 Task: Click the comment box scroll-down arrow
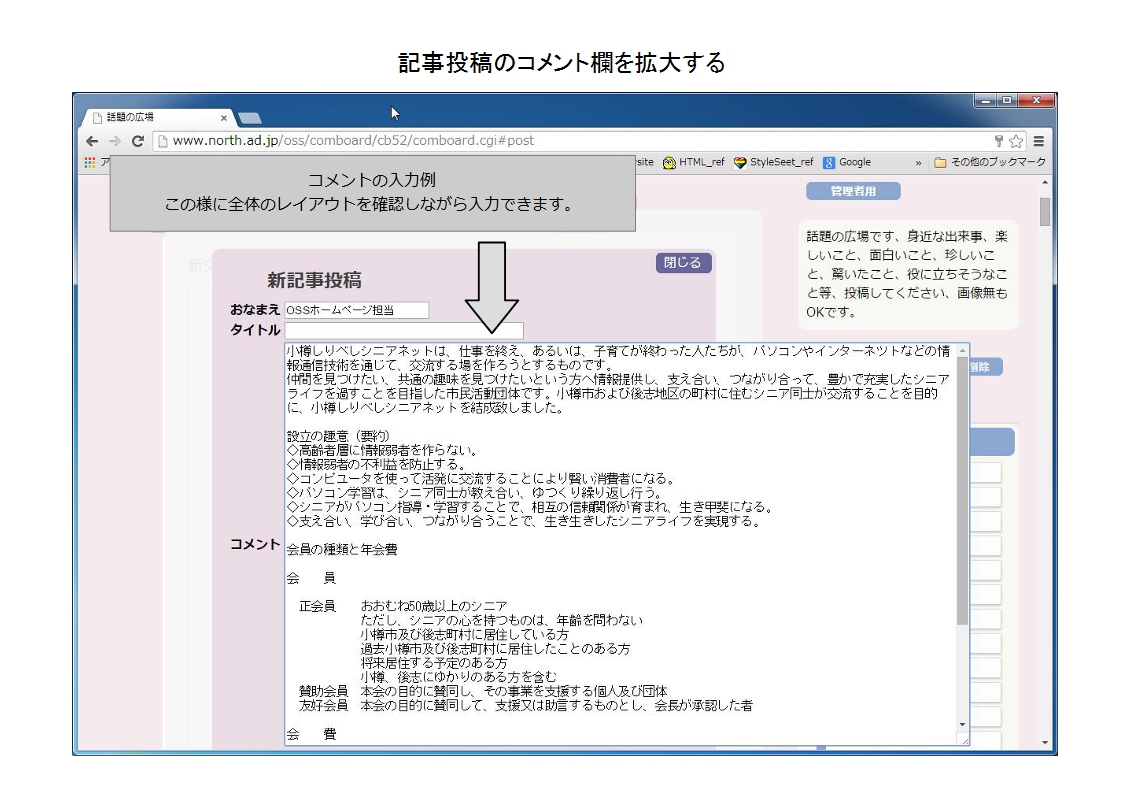[963, 724]
